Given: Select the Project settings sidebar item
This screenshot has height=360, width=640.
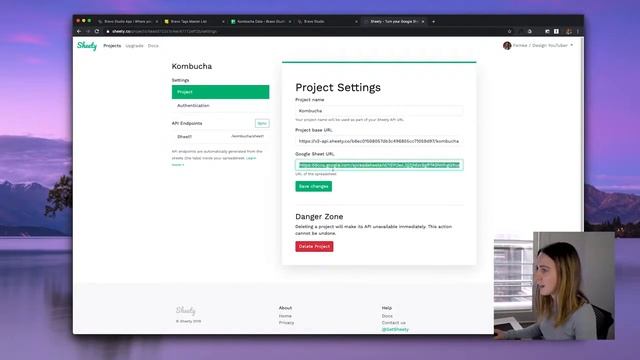Looking at the screenshot, I should click(x=220, y=92).
